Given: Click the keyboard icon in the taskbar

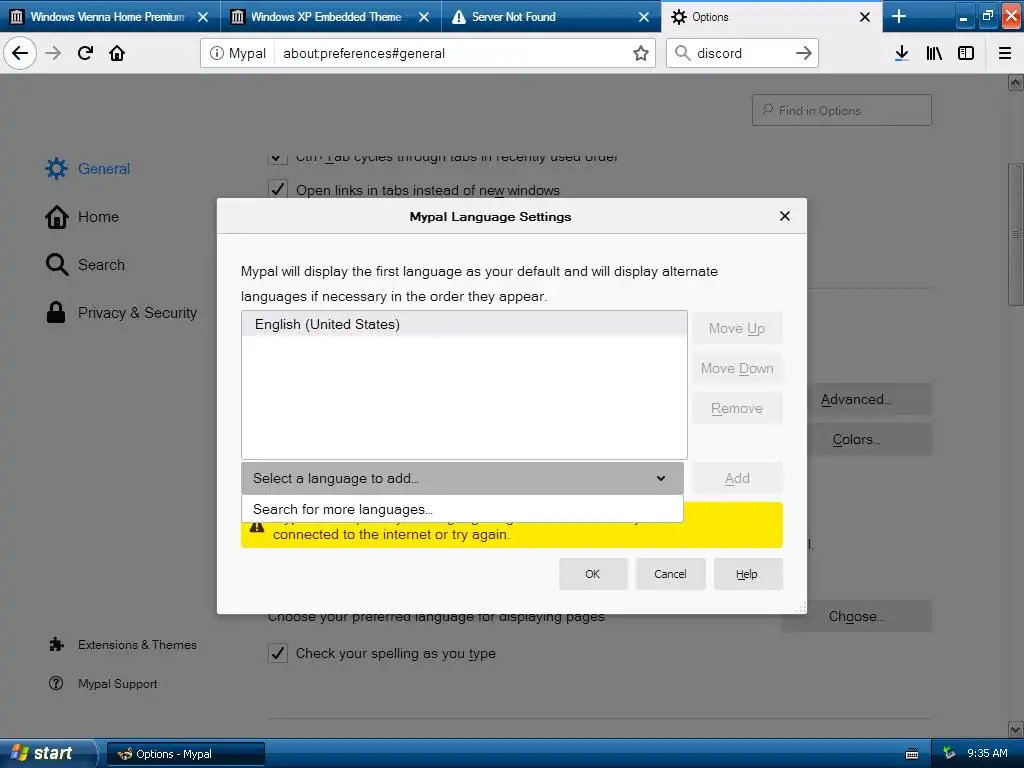Looking at the screenshot, I should coord(912,754).
